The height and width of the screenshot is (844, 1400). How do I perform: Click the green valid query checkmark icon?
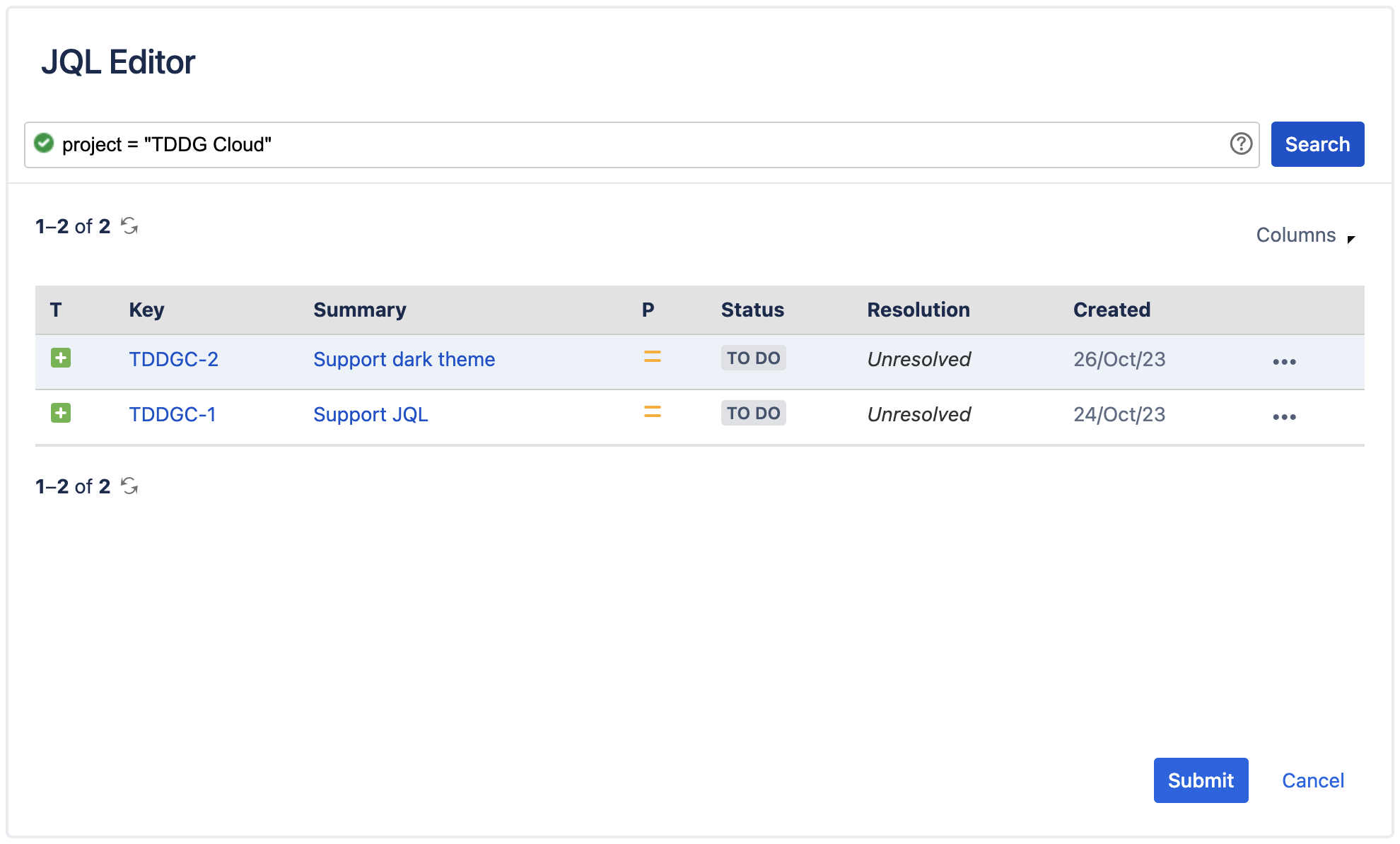point(44,143)
